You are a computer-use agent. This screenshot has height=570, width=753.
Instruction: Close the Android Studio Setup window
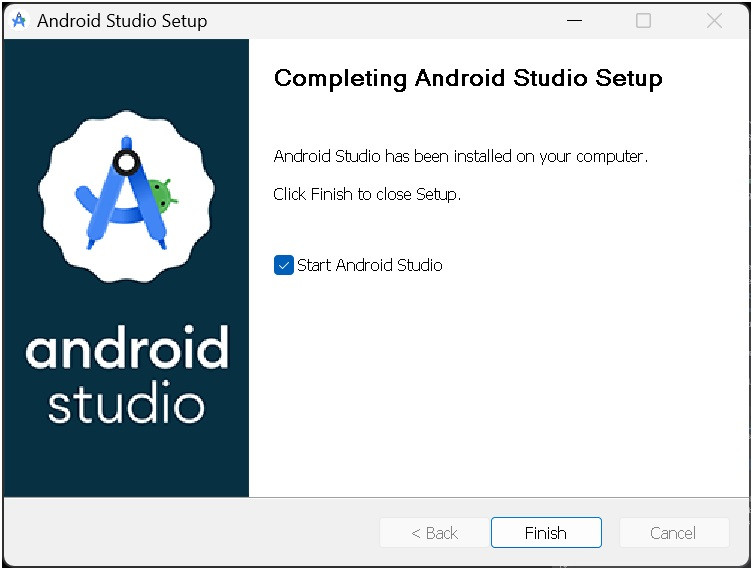click(714, 21)
